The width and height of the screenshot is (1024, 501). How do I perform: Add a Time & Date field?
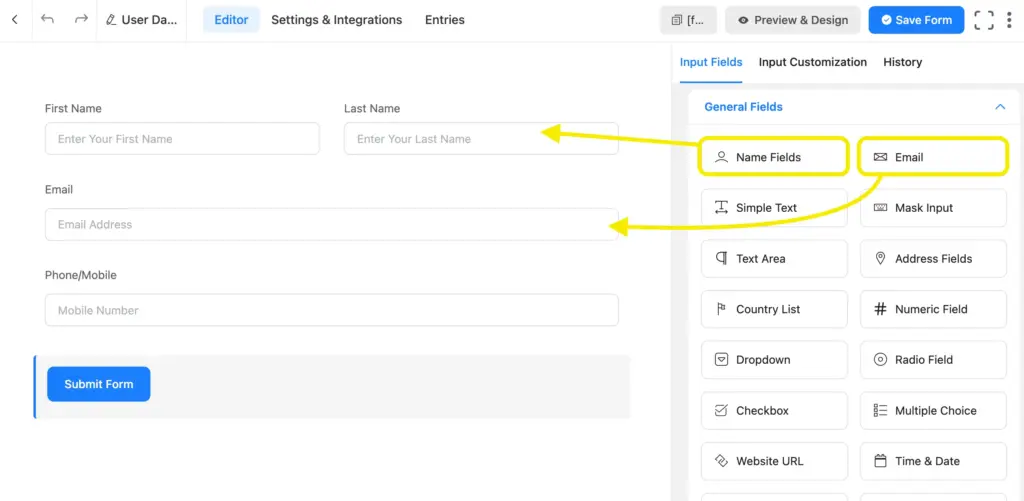[933, 461]
